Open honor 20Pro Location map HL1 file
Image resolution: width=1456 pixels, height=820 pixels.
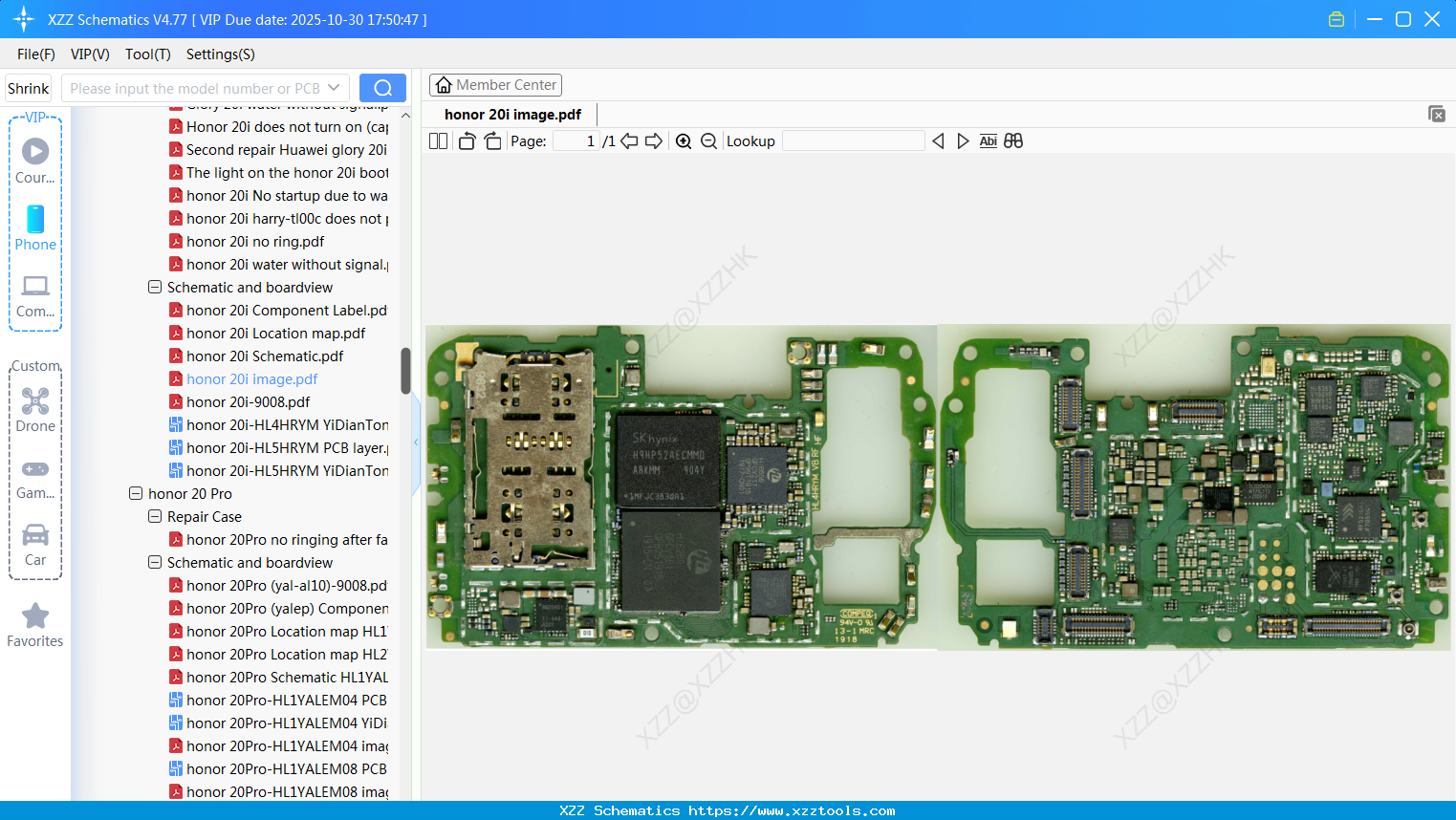(278, 631)
